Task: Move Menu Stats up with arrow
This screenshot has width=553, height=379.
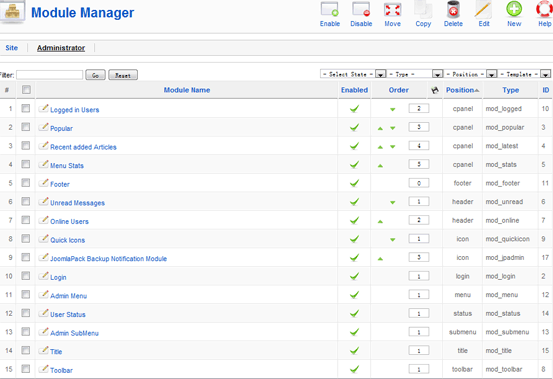Action: 380,165
